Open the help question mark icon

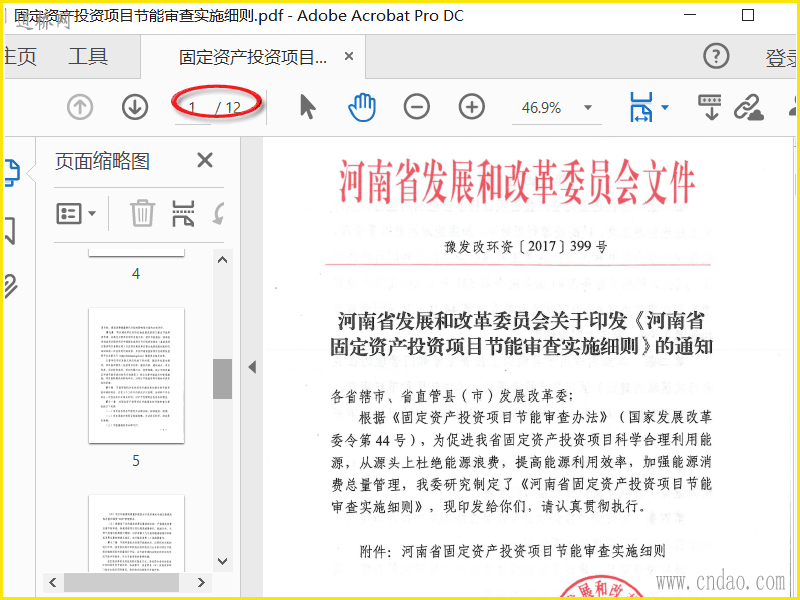click(716, 56)
